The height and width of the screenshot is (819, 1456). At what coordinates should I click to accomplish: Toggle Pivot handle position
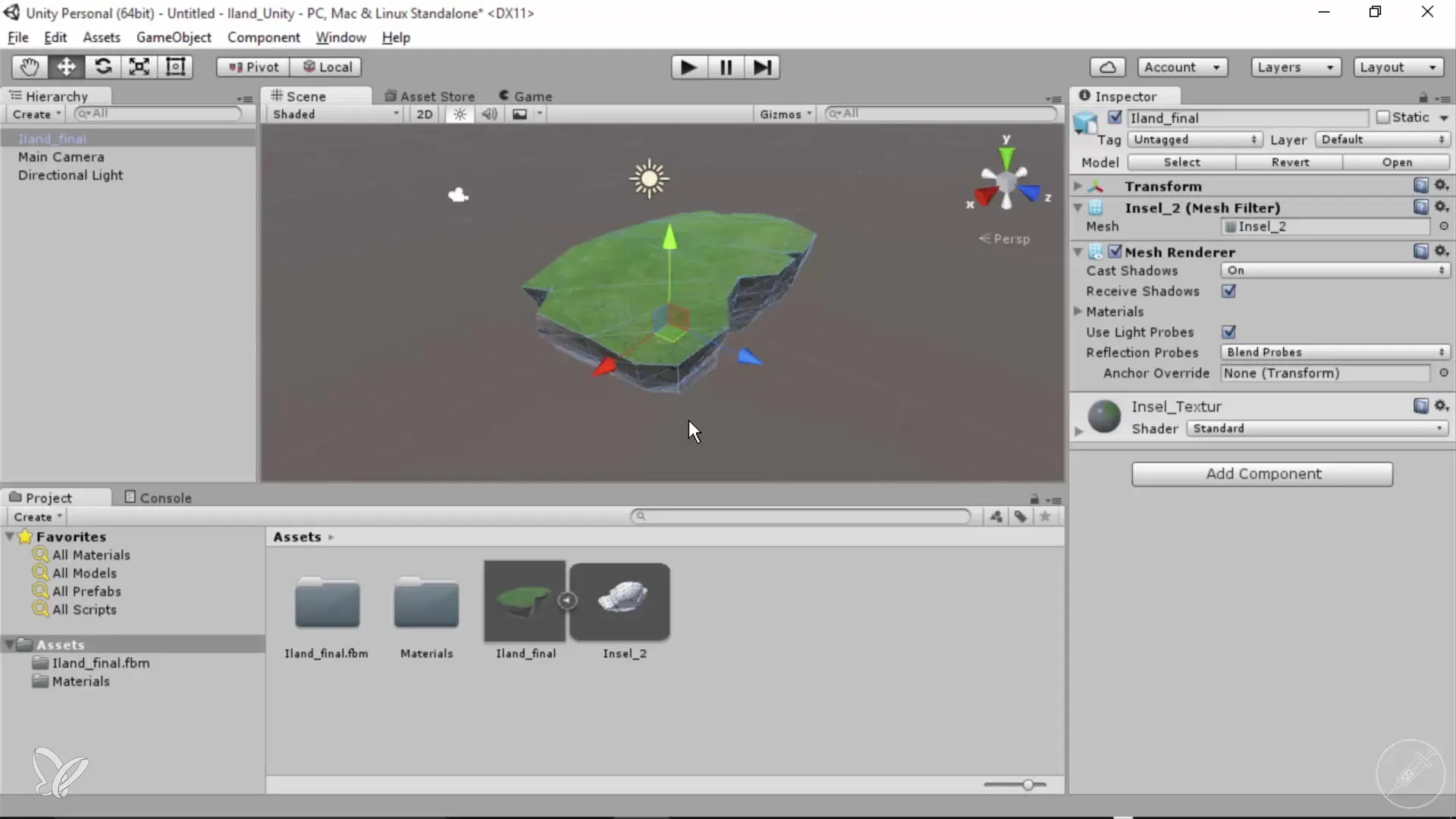[253, 67]
